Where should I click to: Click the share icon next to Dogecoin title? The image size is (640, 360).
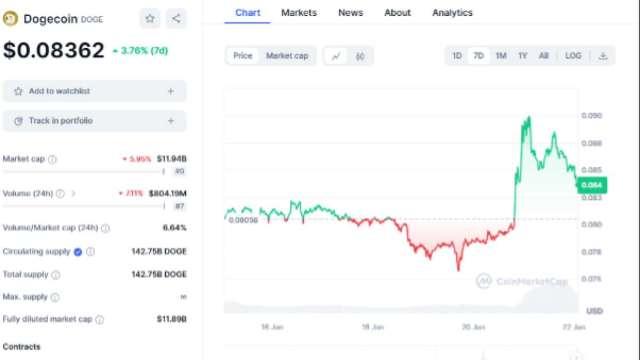pos(176,18)
